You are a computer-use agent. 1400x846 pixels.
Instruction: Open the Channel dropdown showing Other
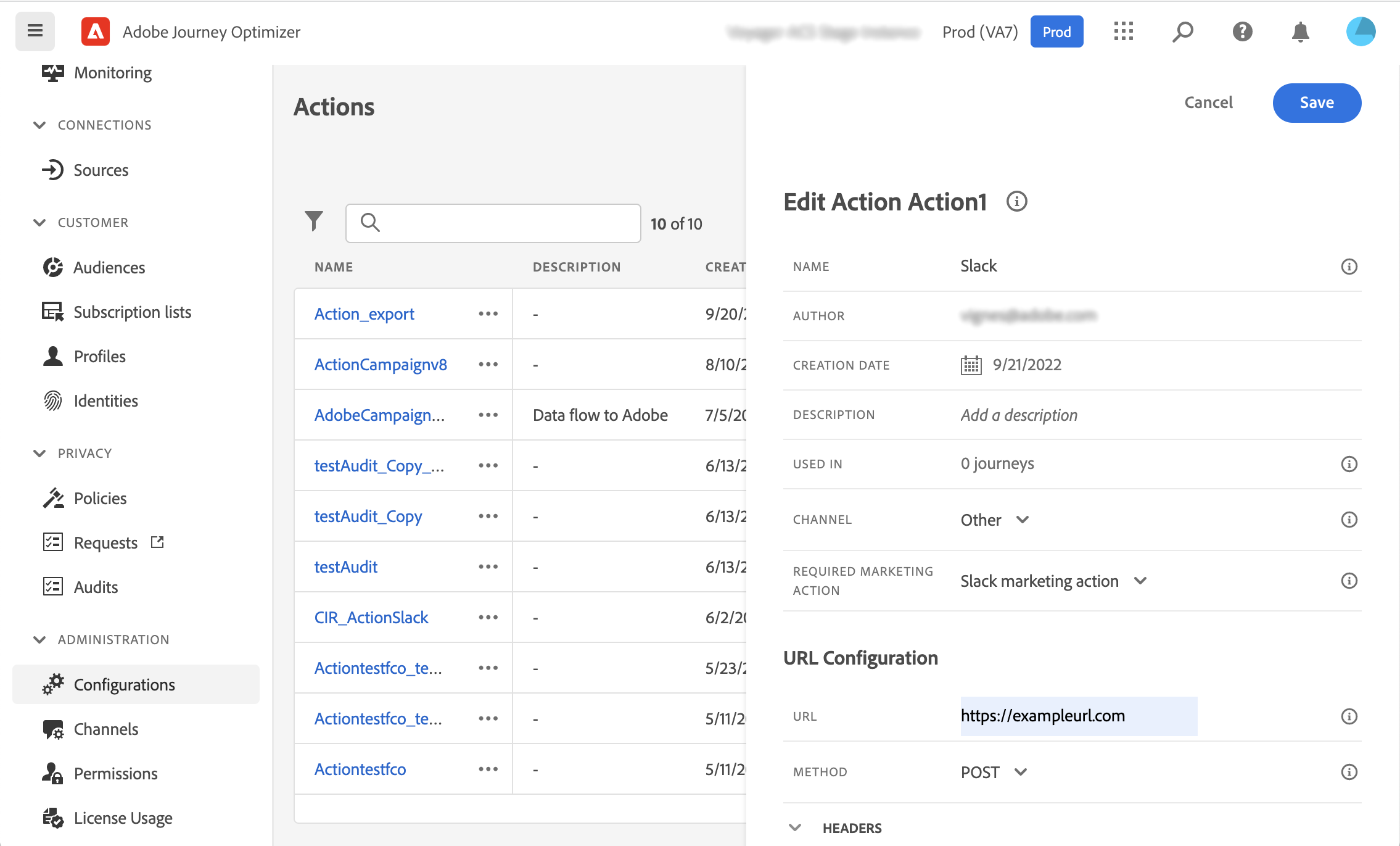994,520
